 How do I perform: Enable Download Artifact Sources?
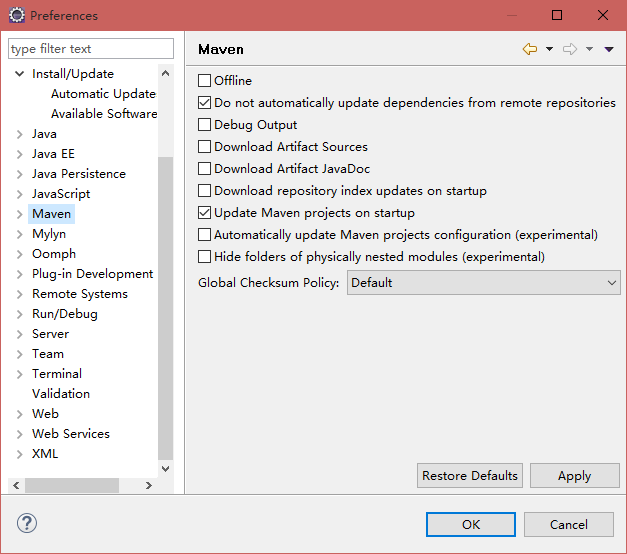(x=204, y=146)
